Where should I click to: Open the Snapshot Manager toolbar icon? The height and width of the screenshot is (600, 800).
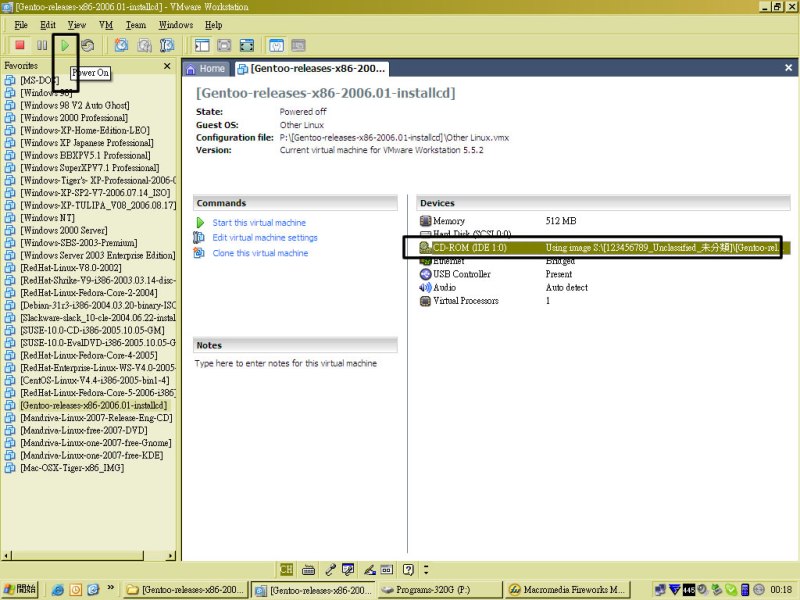pos(167,45)
